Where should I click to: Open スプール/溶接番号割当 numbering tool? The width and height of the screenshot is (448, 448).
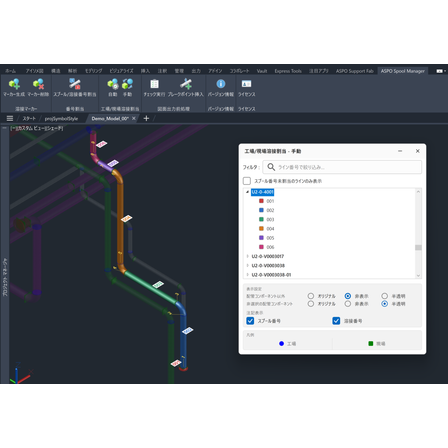point(75,84)
